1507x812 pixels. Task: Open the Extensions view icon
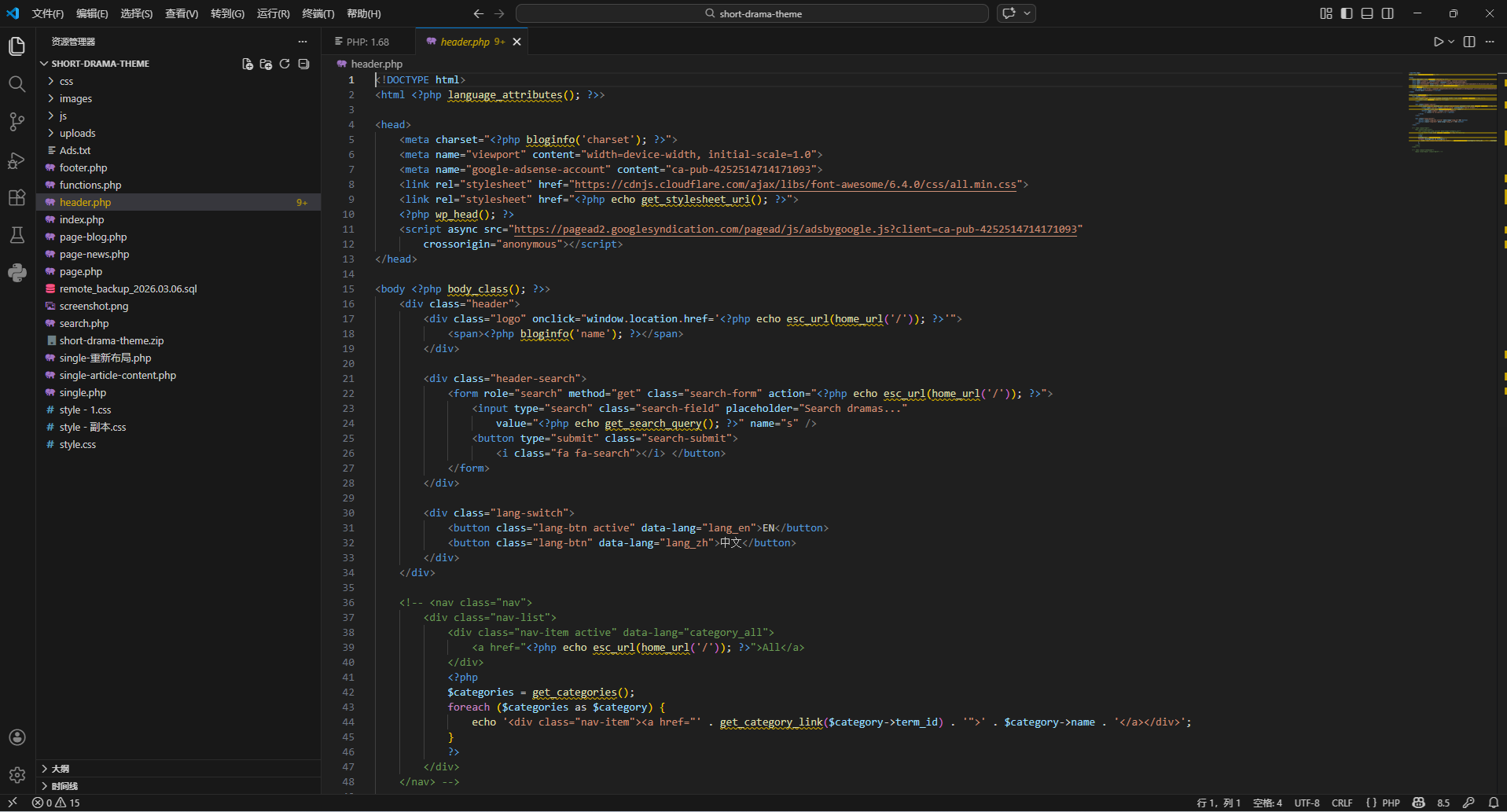[17, 197]
